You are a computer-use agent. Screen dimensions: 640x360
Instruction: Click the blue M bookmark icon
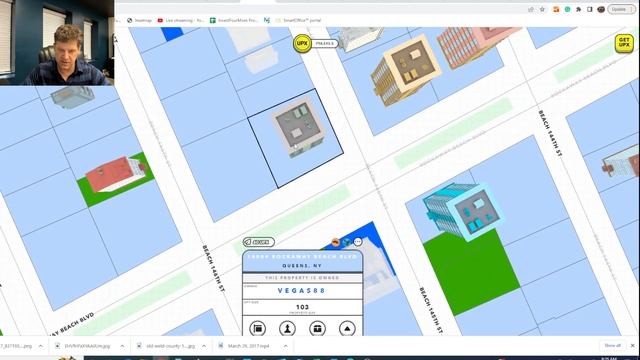(x=267, y=20)
